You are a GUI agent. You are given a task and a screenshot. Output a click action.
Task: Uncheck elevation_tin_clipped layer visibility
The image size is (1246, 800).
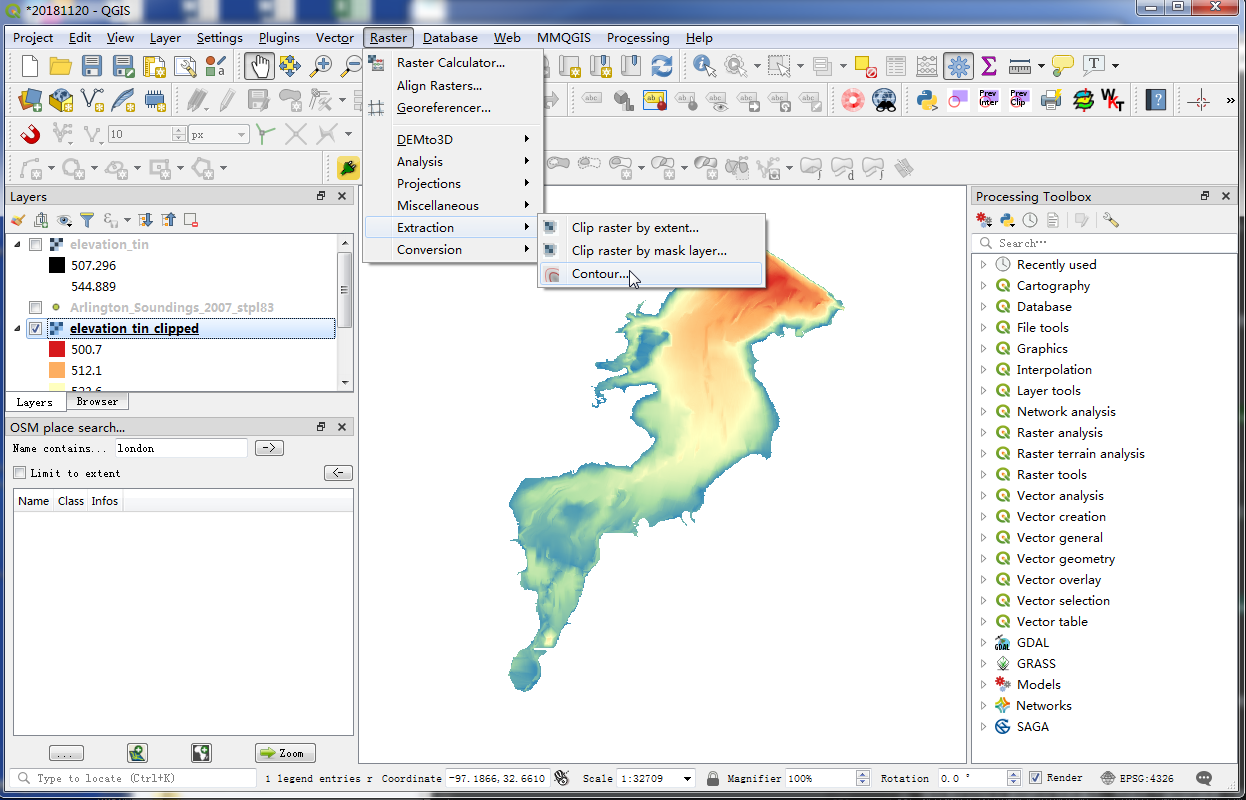pos(35,328)
